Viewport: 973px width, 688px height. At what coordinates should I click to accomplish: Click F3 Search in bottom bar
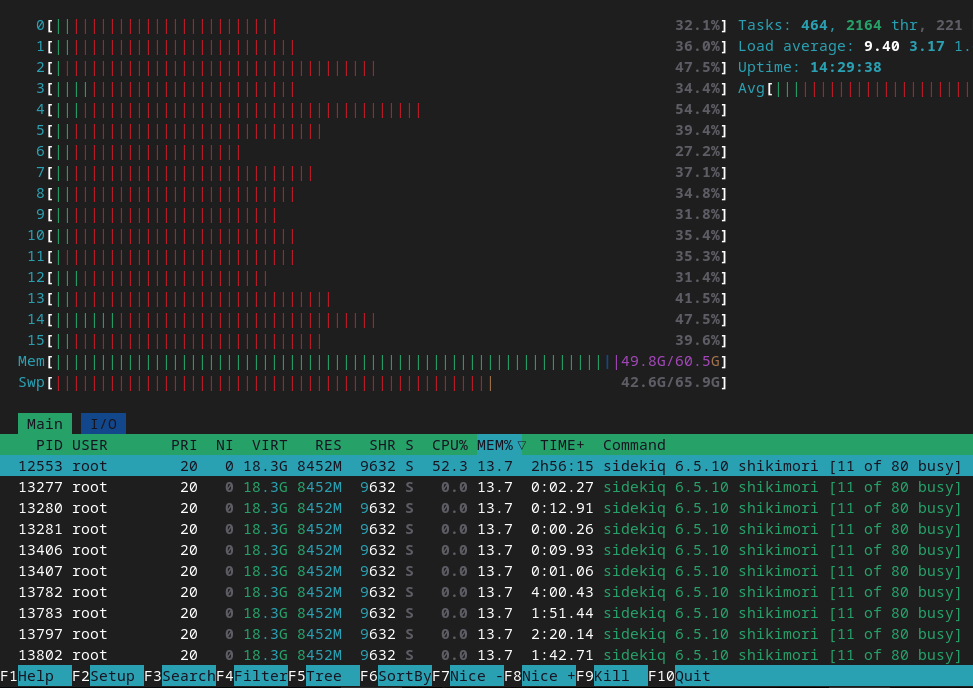(187, 676)
